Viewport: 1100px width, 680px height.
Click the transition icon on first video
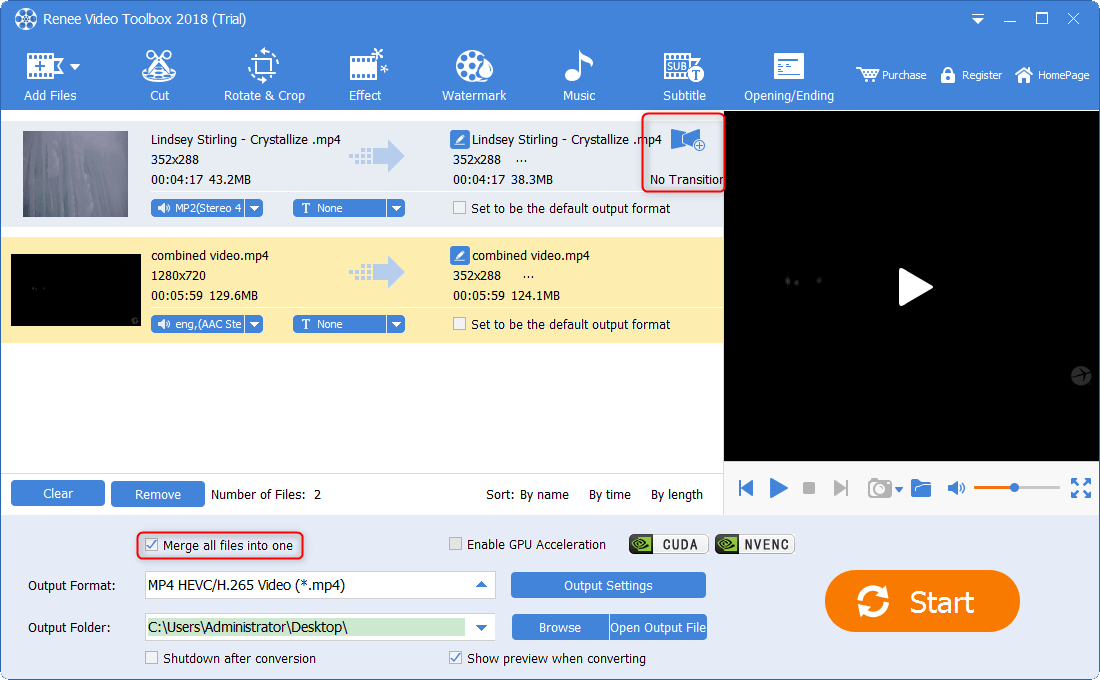pyautogui.click(x=687, y=140)
